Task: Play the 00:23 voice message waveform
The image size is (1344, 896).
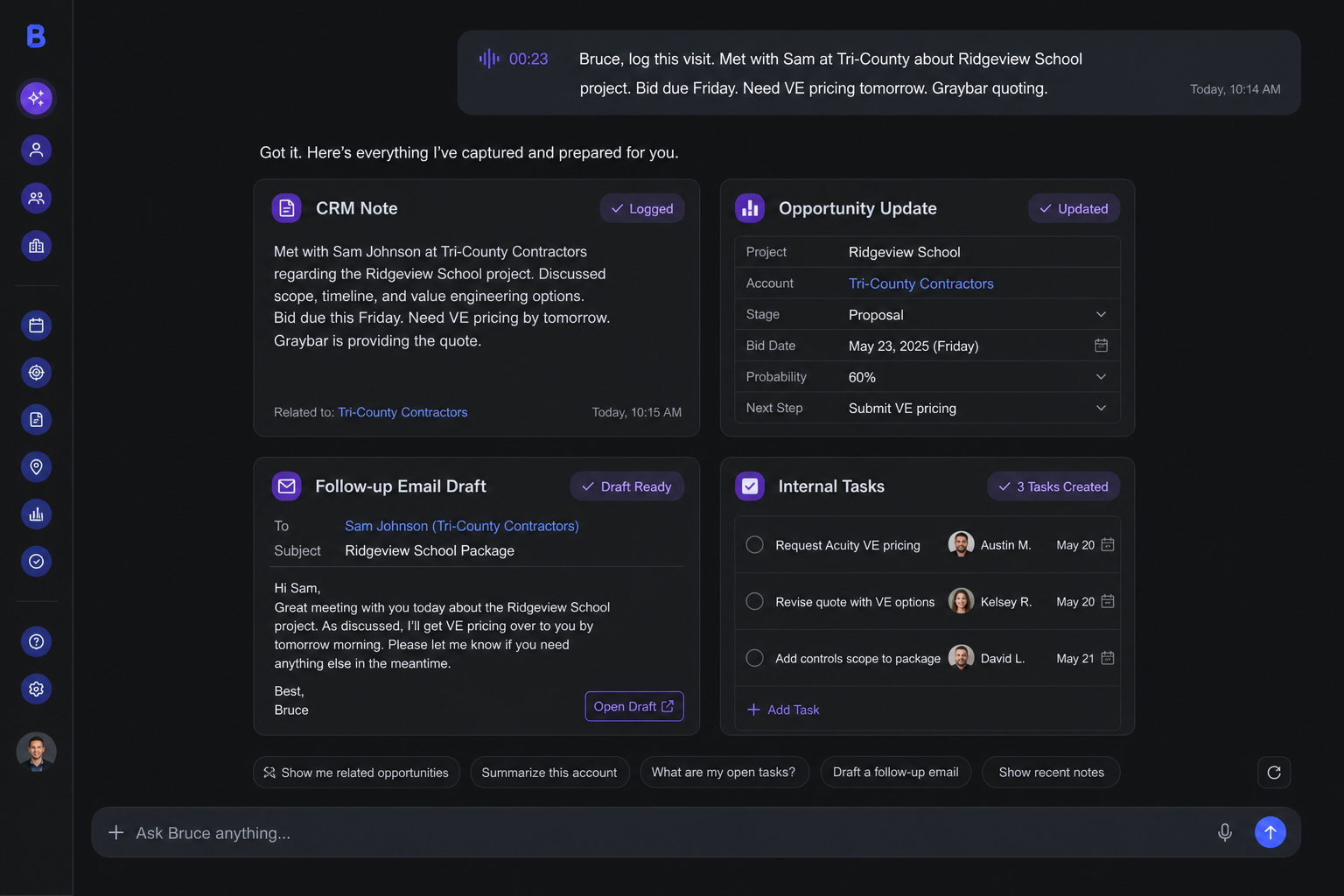Action: (489, 59)
